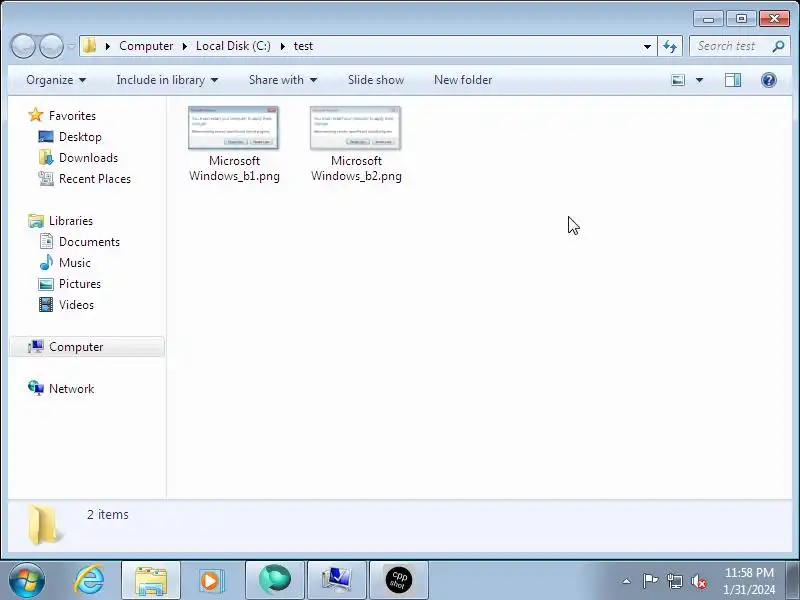
Task: Click the 2 items status text
Action: (108, 515)
